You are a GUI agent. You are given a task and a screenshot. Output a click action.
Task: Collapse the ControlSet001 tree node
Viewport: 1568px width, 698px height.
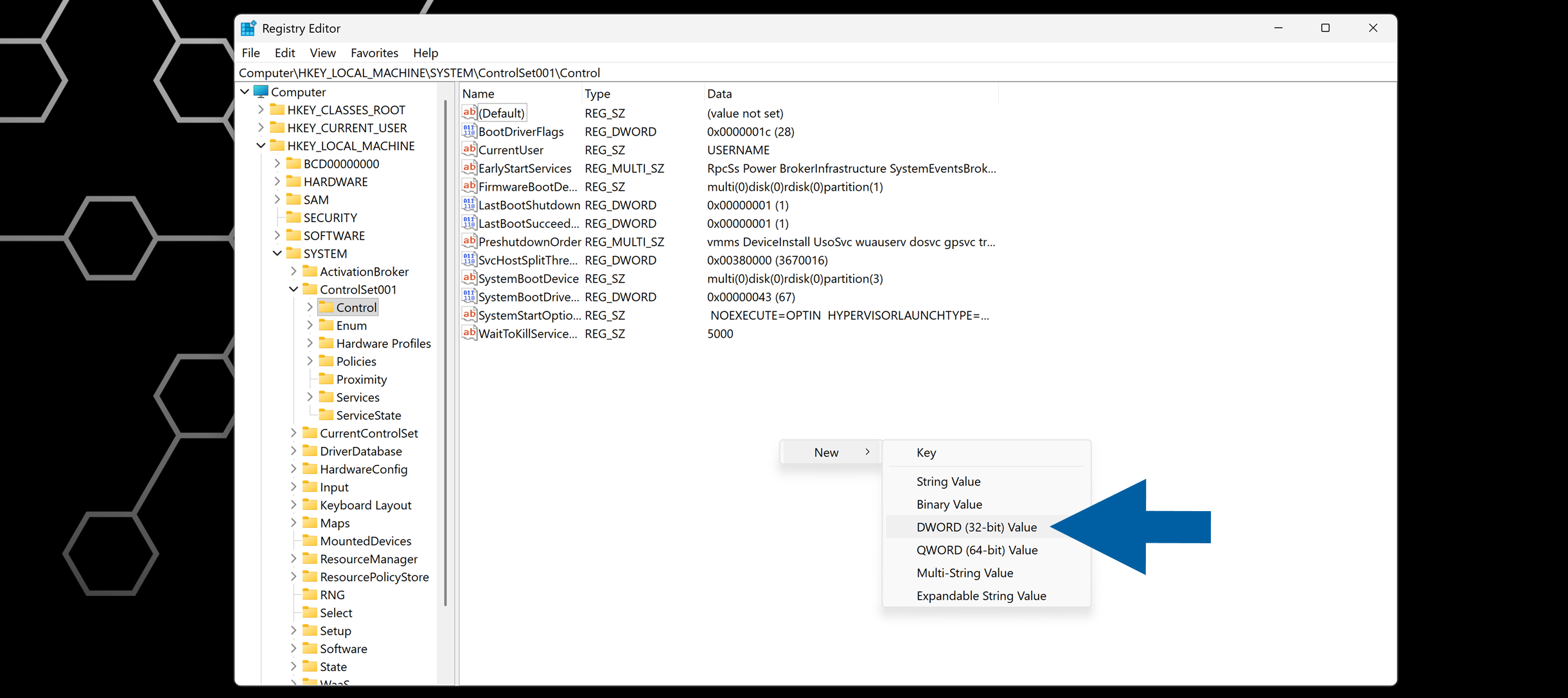(x=294, y=290)
